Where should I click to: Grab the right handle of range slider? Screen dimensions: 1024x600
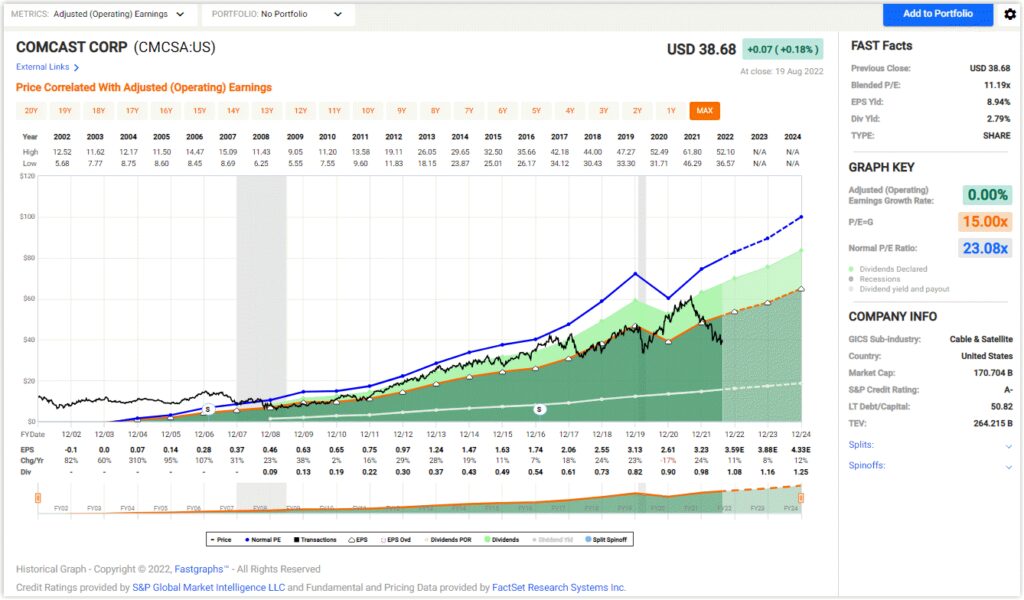[801, 498]
